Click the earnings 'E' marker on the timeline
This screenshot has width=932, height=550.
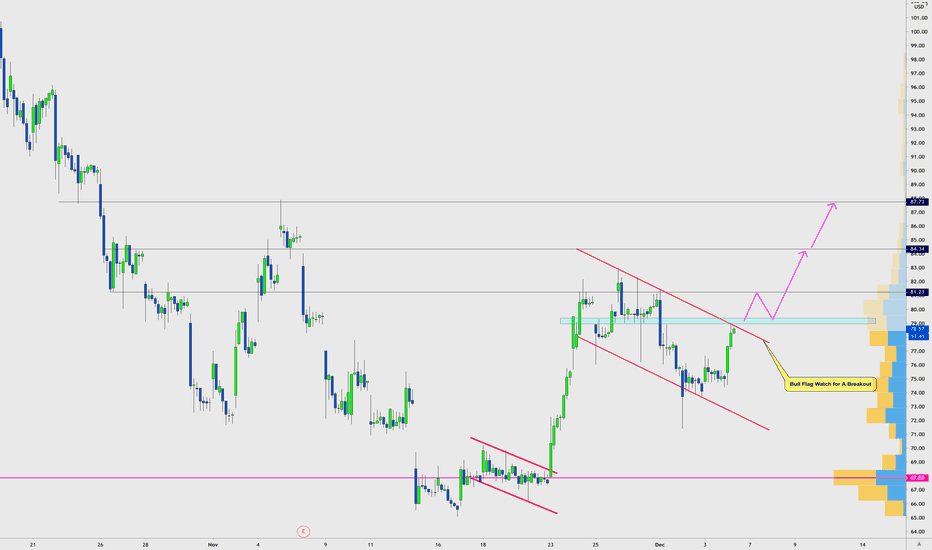click(x=303, y=532)
